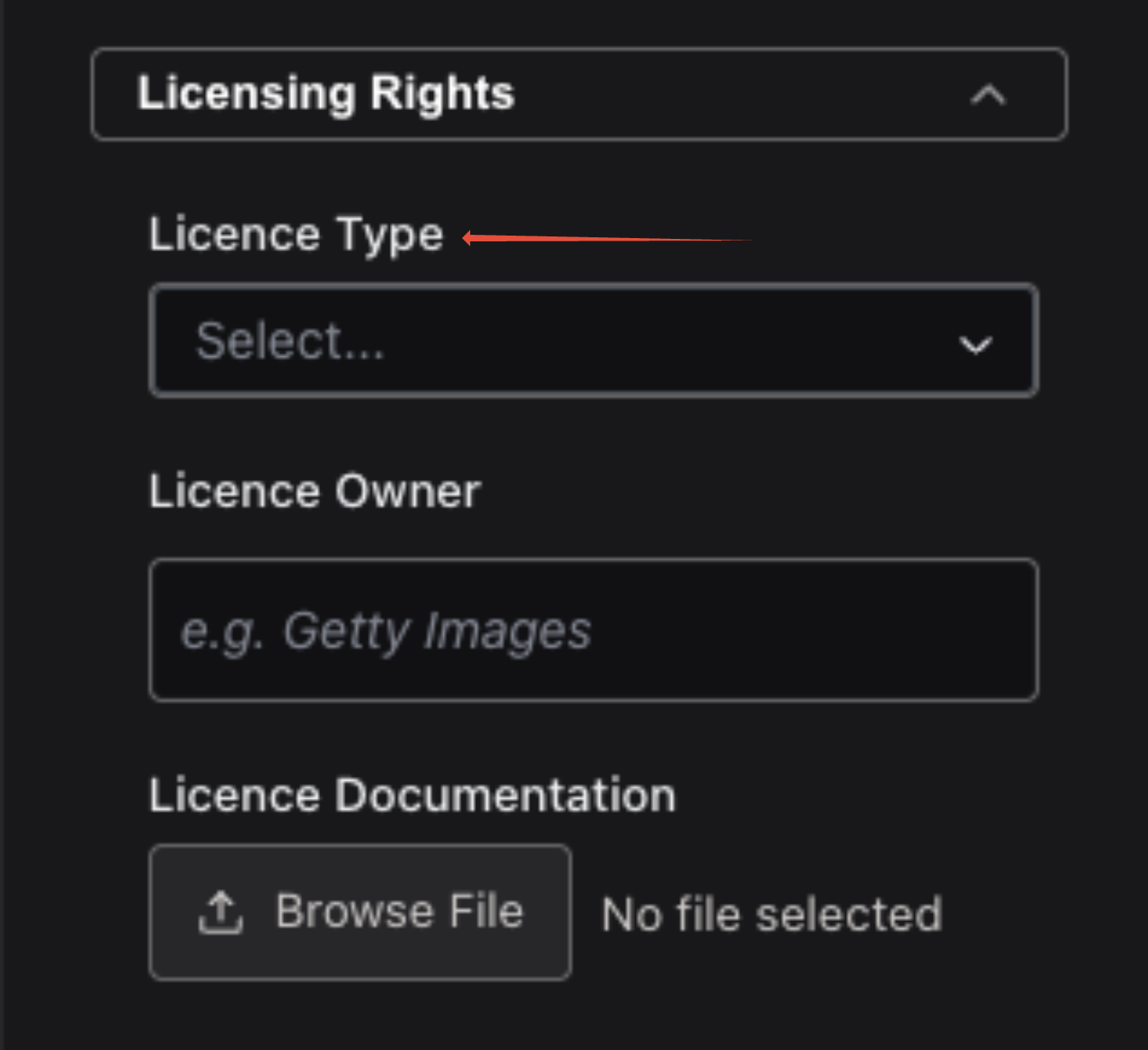Screen dimensions: 1148x1050
Task: Click the Licence Documentation label
Action: (x=413, y=796)
